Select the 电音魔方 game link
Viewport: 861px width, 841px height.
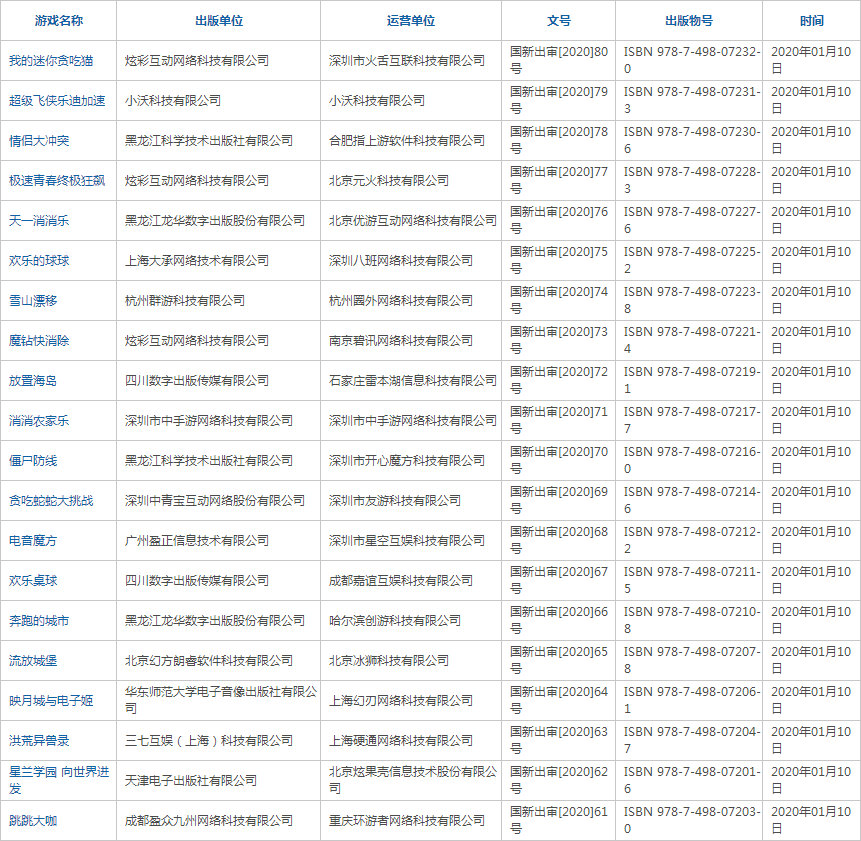pyautogui.click(x=33, y=541)
